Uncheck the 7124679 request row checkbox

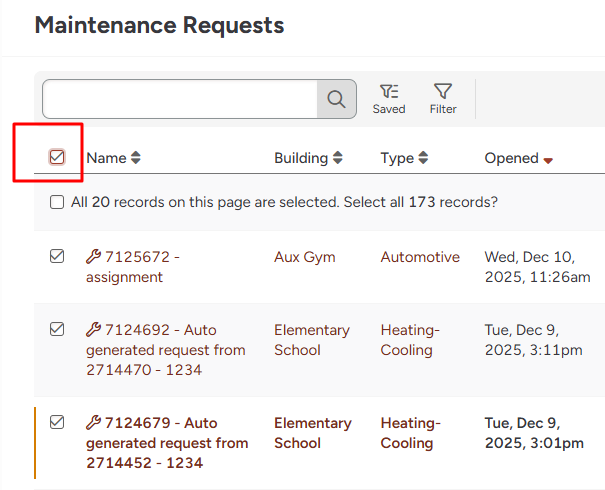point(57,422)
